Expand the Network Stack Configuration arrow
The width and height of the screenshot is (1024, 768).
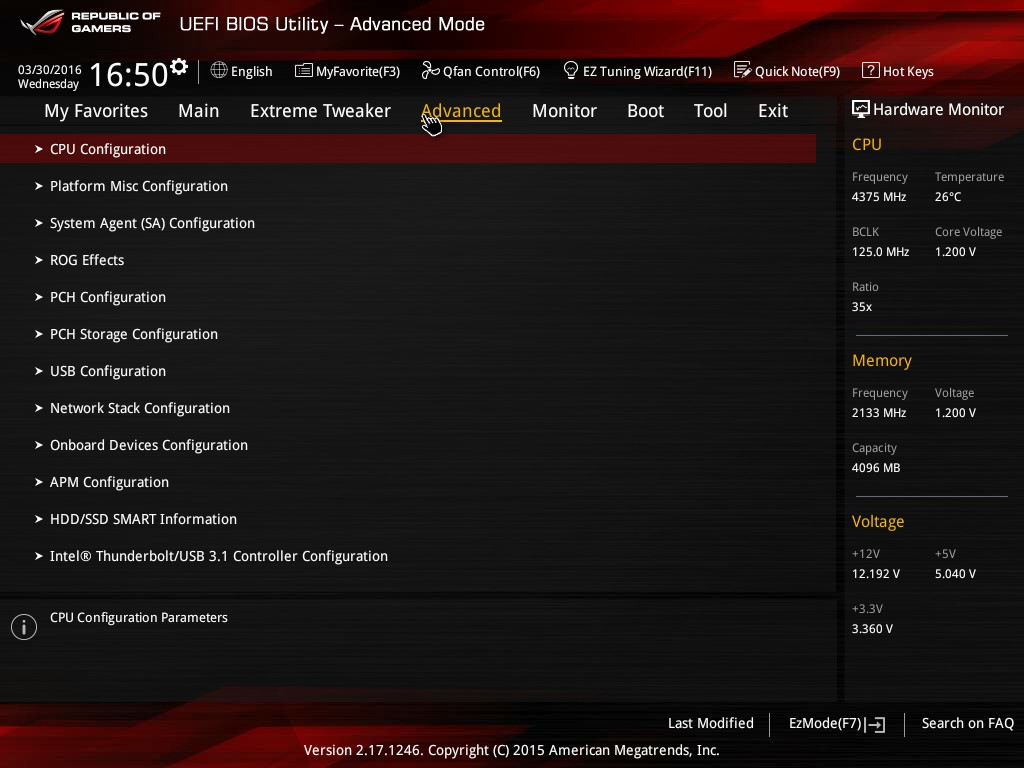pyautogui.click(x=39, y=408)
